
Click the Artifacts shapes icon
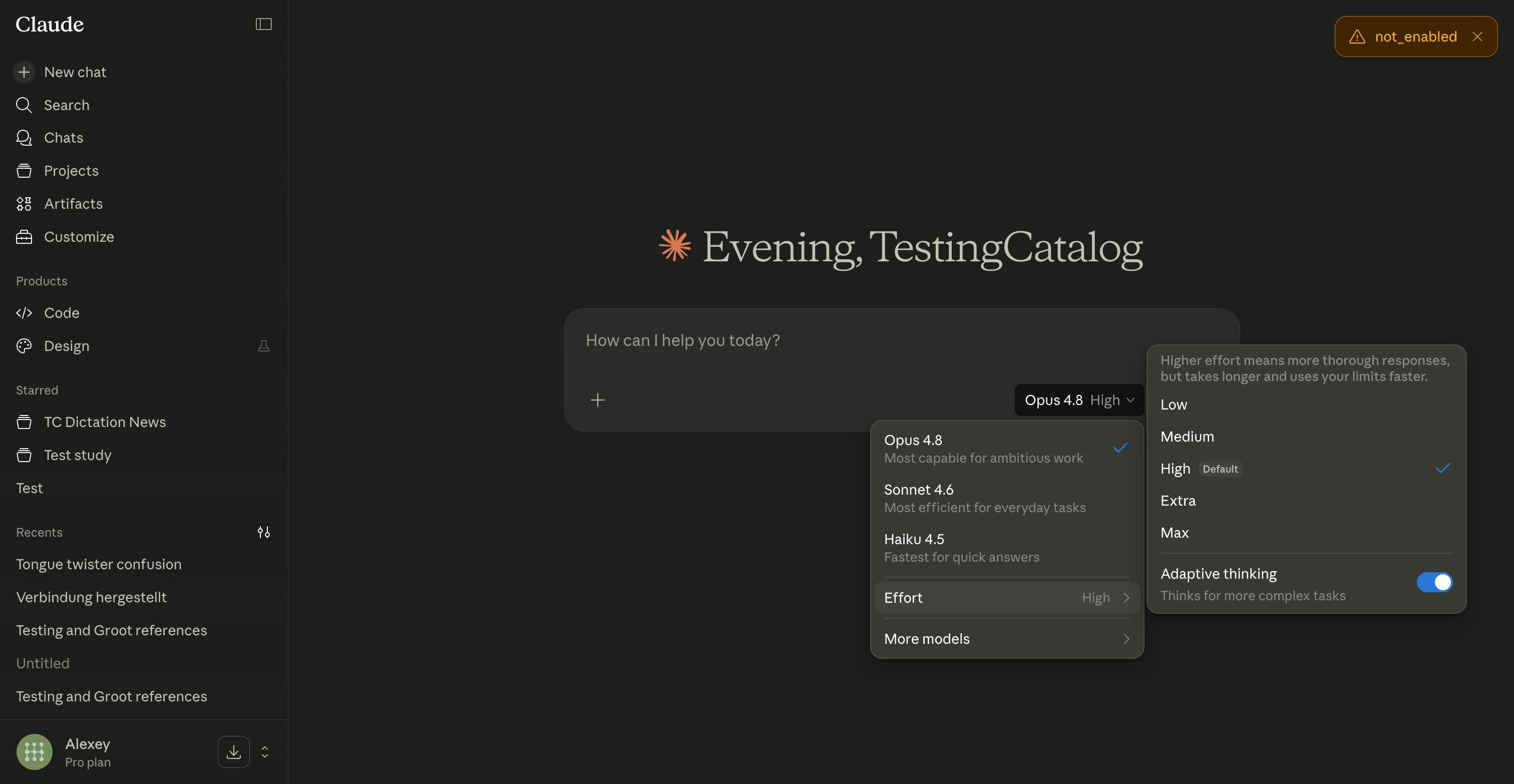[x=24, y=203]
